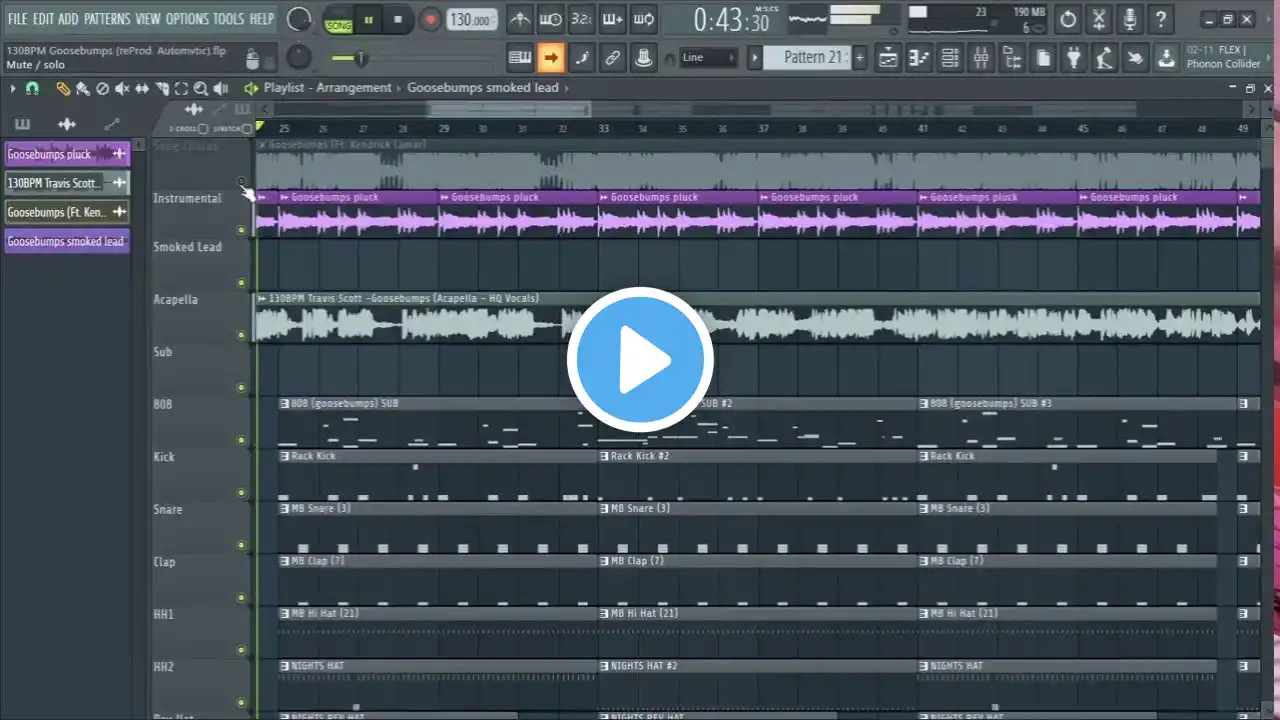Viewport: 1280px width, 720px height.
Task: Adjust the master volume knob
Action: (298, 19)
